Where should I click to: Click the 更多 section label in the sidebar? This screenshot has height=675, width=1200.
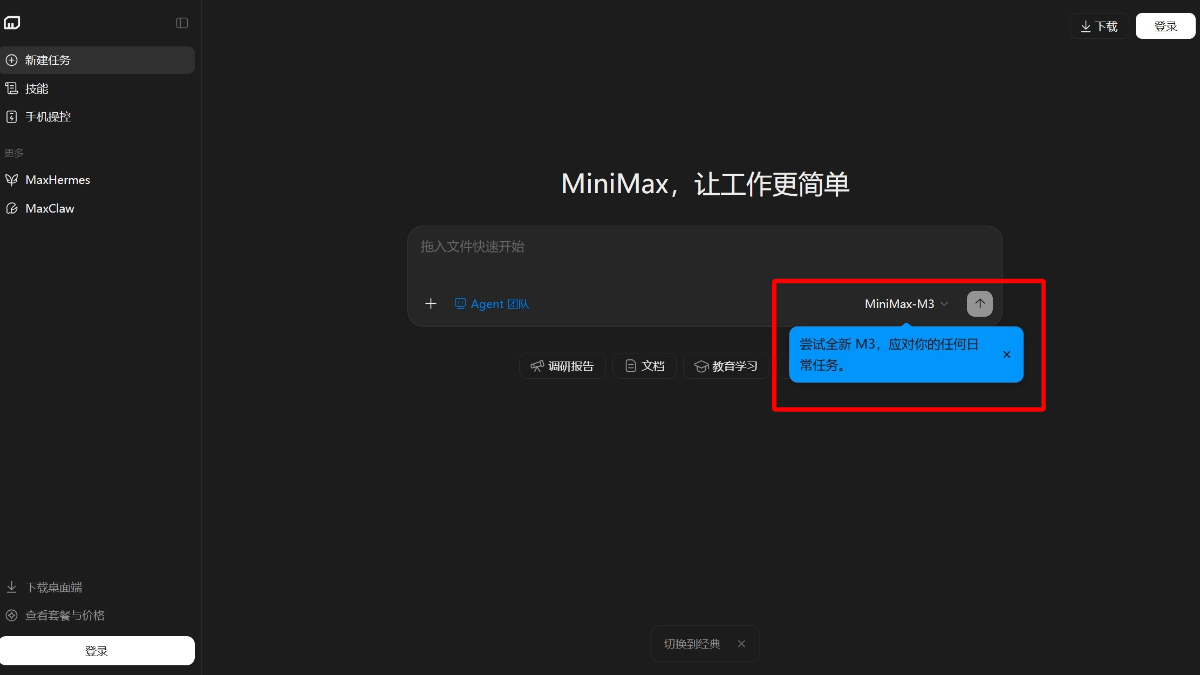tap(14, 153)
